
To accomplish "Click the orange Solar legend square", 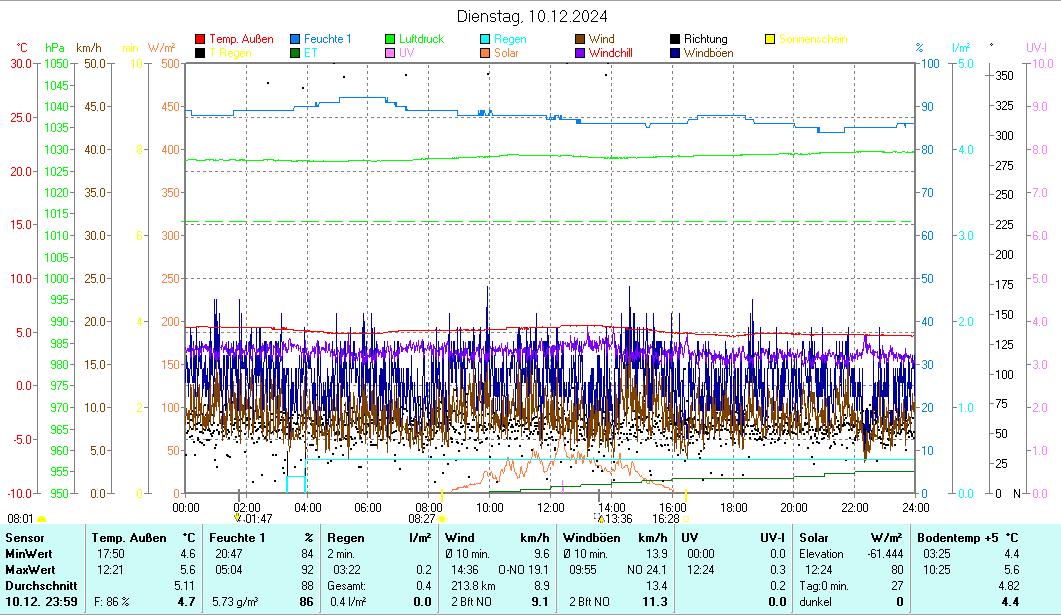I will click(485, 53).
